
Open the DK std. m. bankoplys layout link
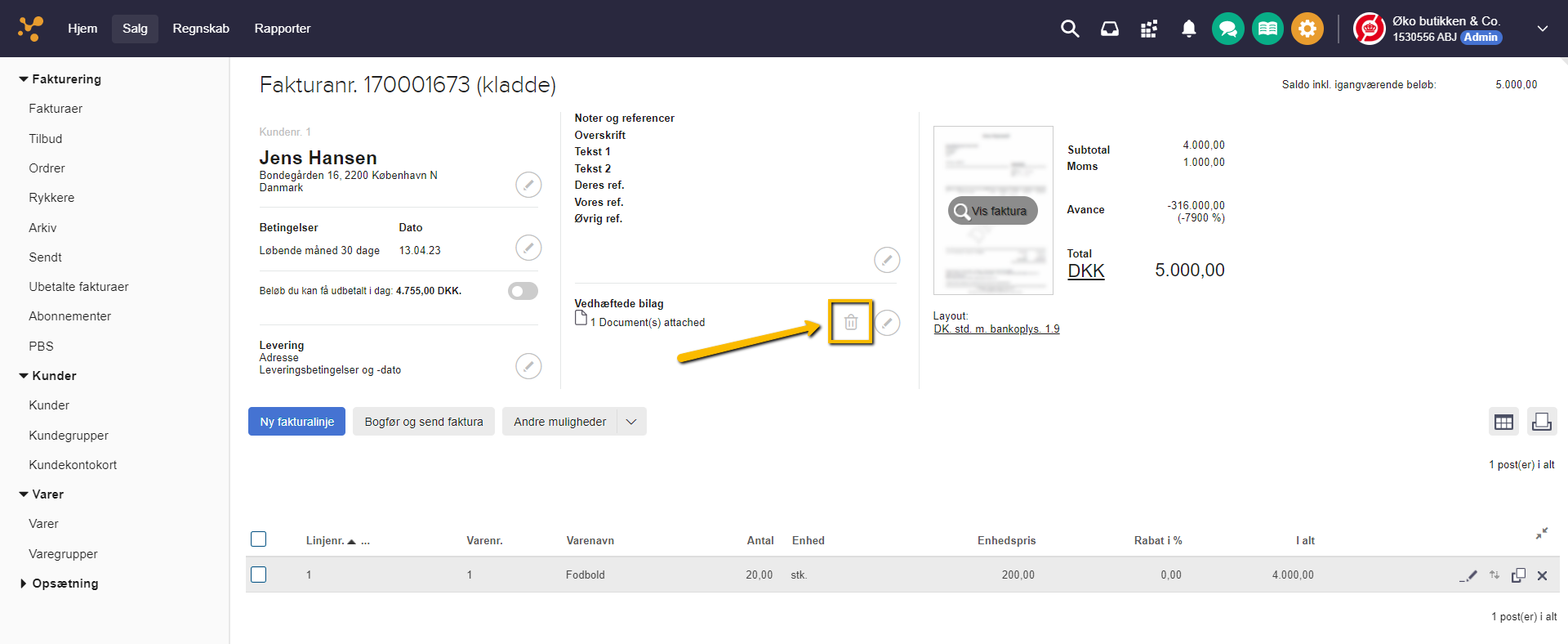pos(996,329)
